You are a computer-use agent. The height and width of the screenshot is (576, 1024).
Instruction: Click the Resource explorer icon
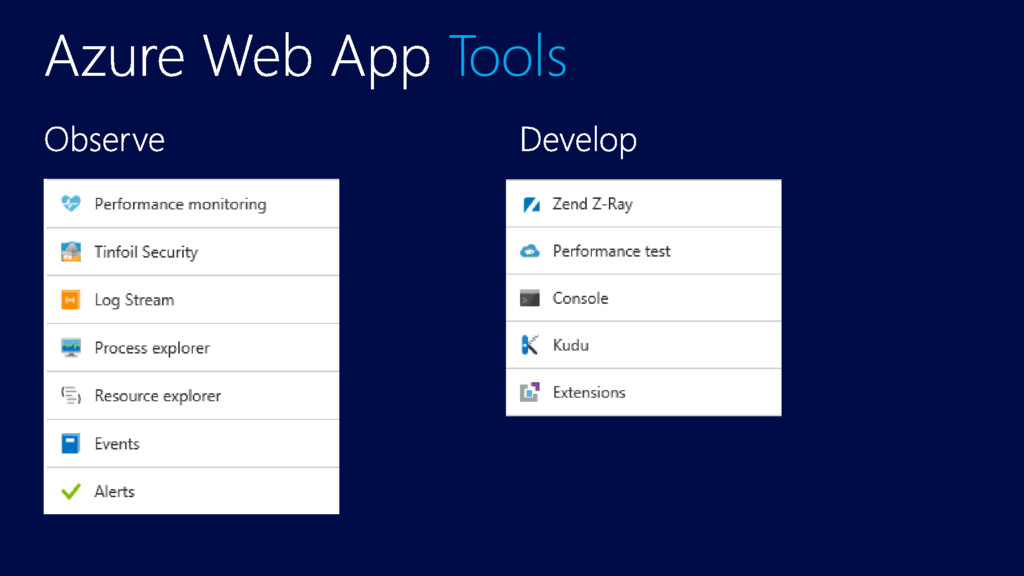(71, 395)
